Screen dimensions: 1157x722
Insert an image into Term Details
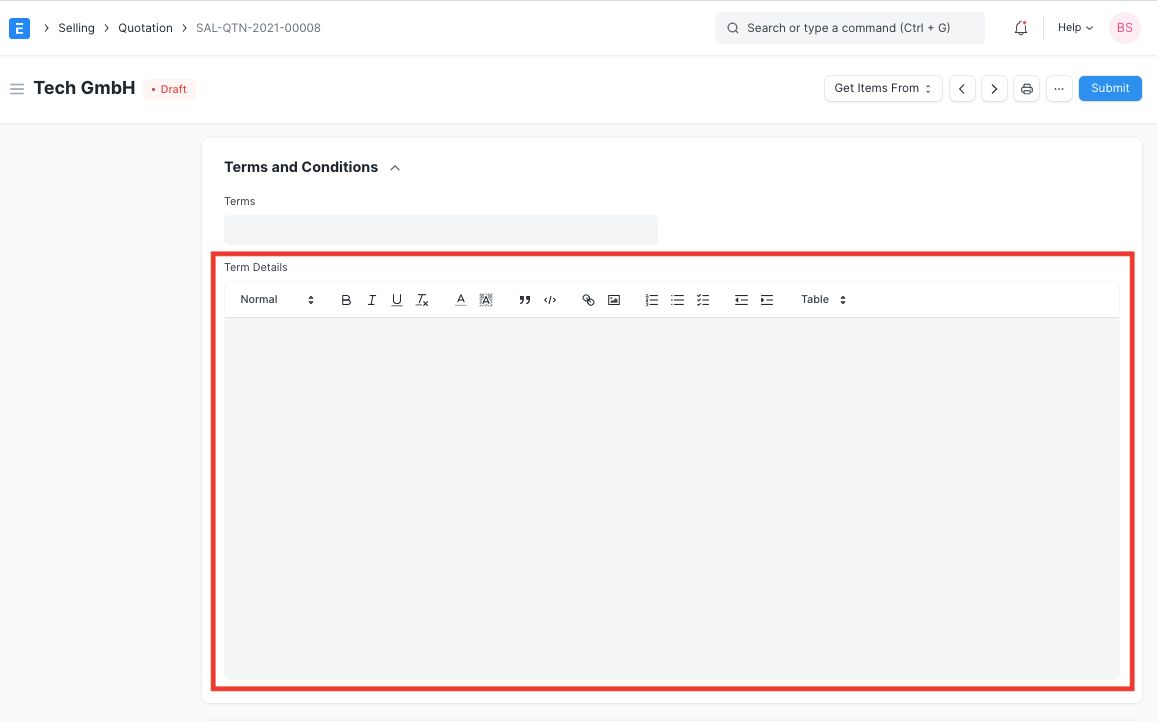[x=614, y=299]
